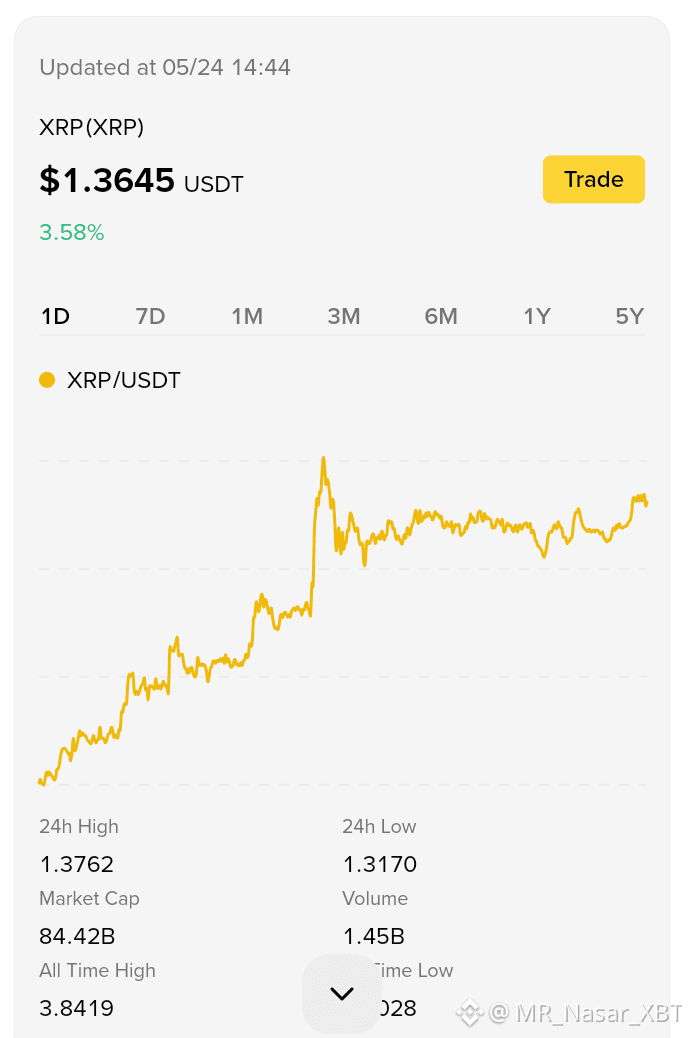
Task: Click the XRP/USDT legend label
Action: point(124,381)
